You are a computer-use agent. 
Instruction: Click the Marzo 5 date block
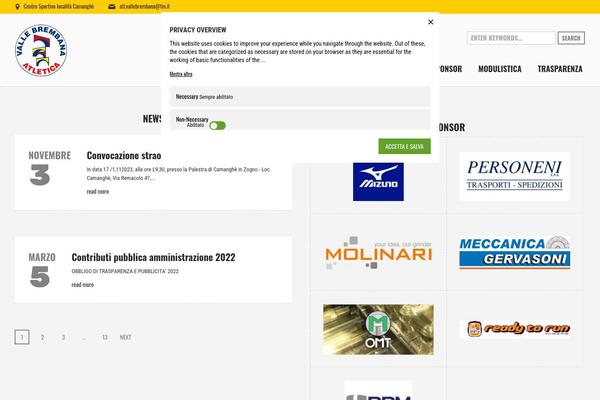tap(42, 269)
